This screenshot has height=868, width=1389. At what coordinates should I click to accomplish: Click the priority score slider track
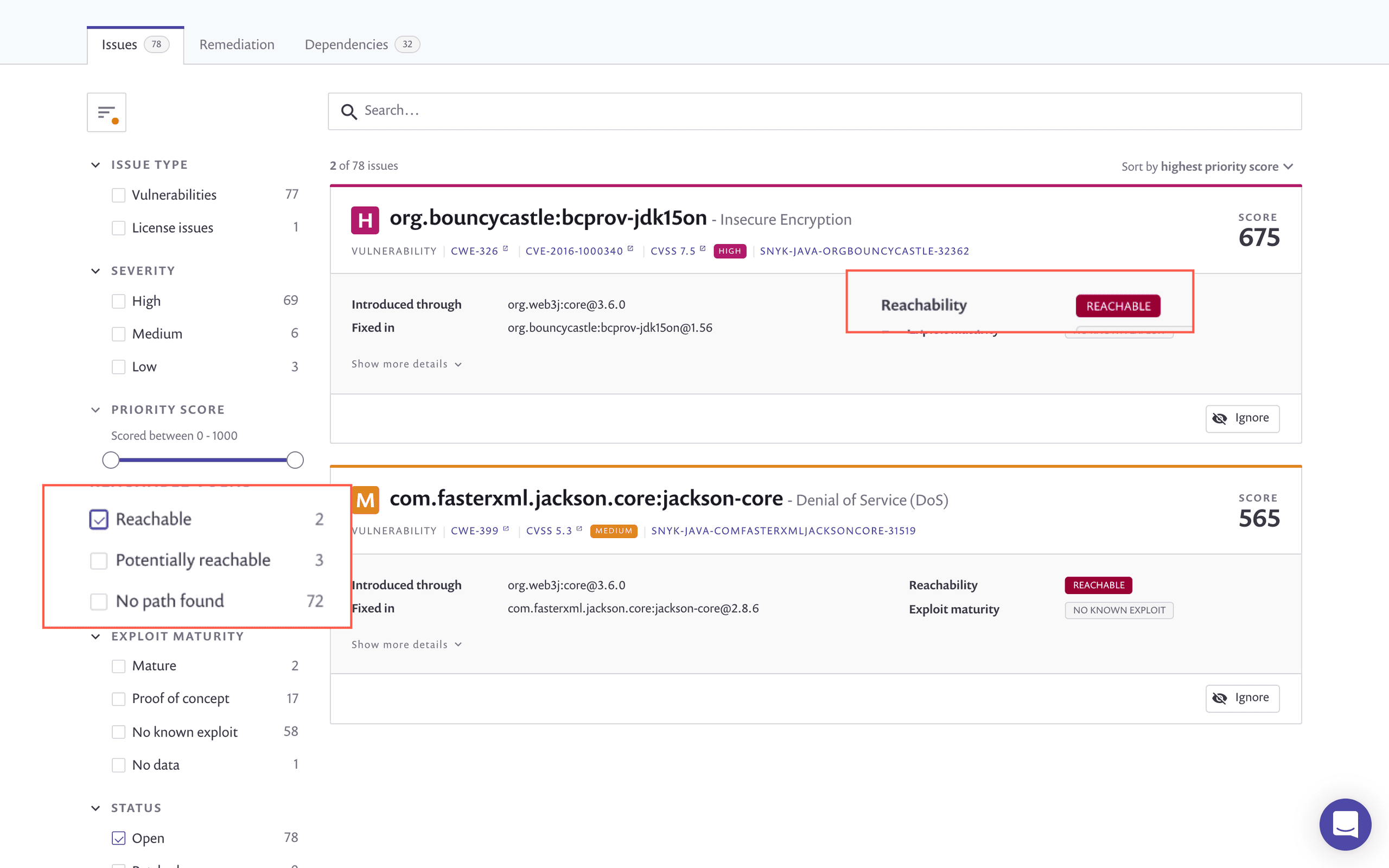[202, 460]
